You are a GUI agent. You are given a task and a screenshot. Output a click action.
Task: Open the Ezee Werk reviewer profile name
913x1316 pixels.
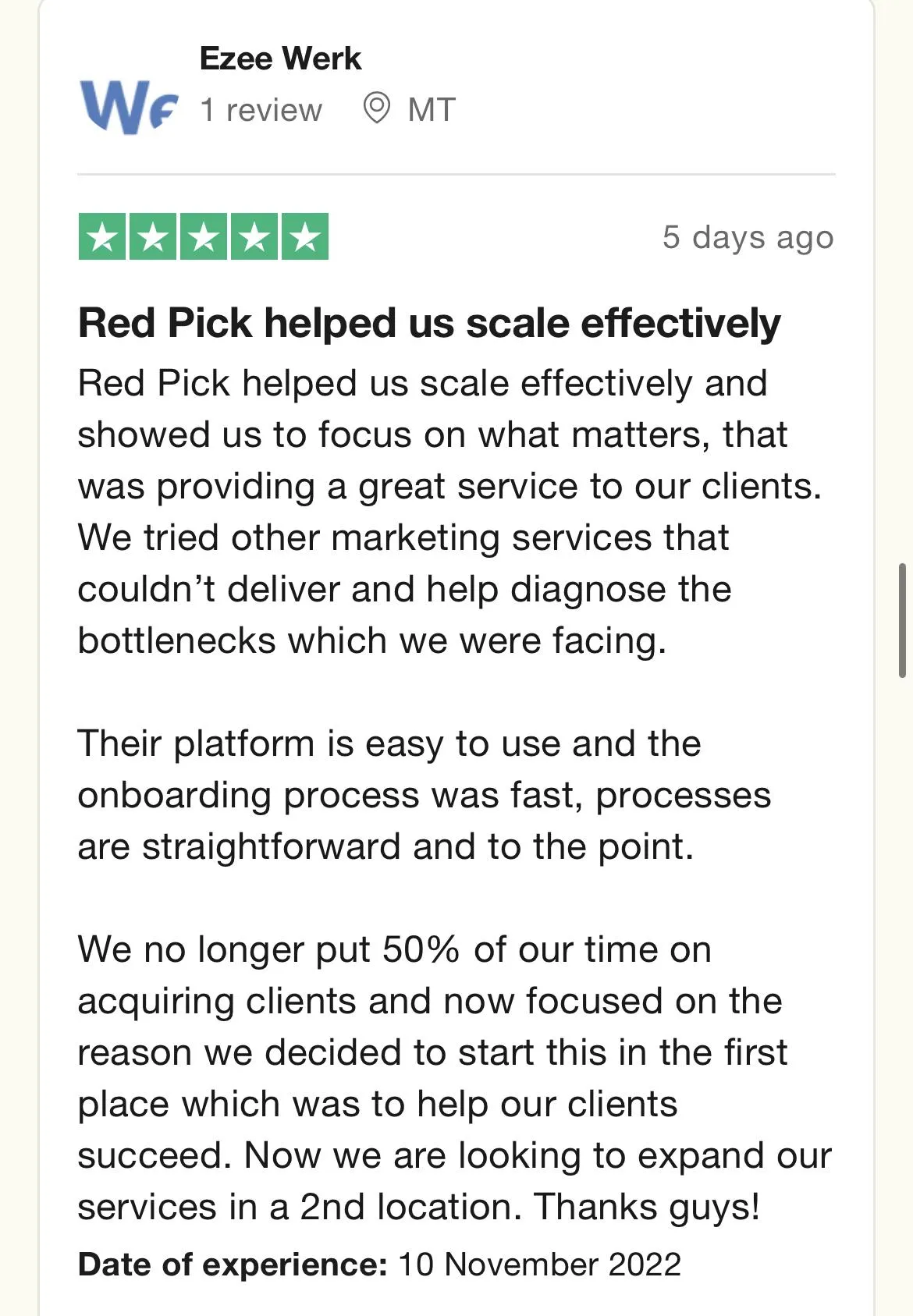280,59
